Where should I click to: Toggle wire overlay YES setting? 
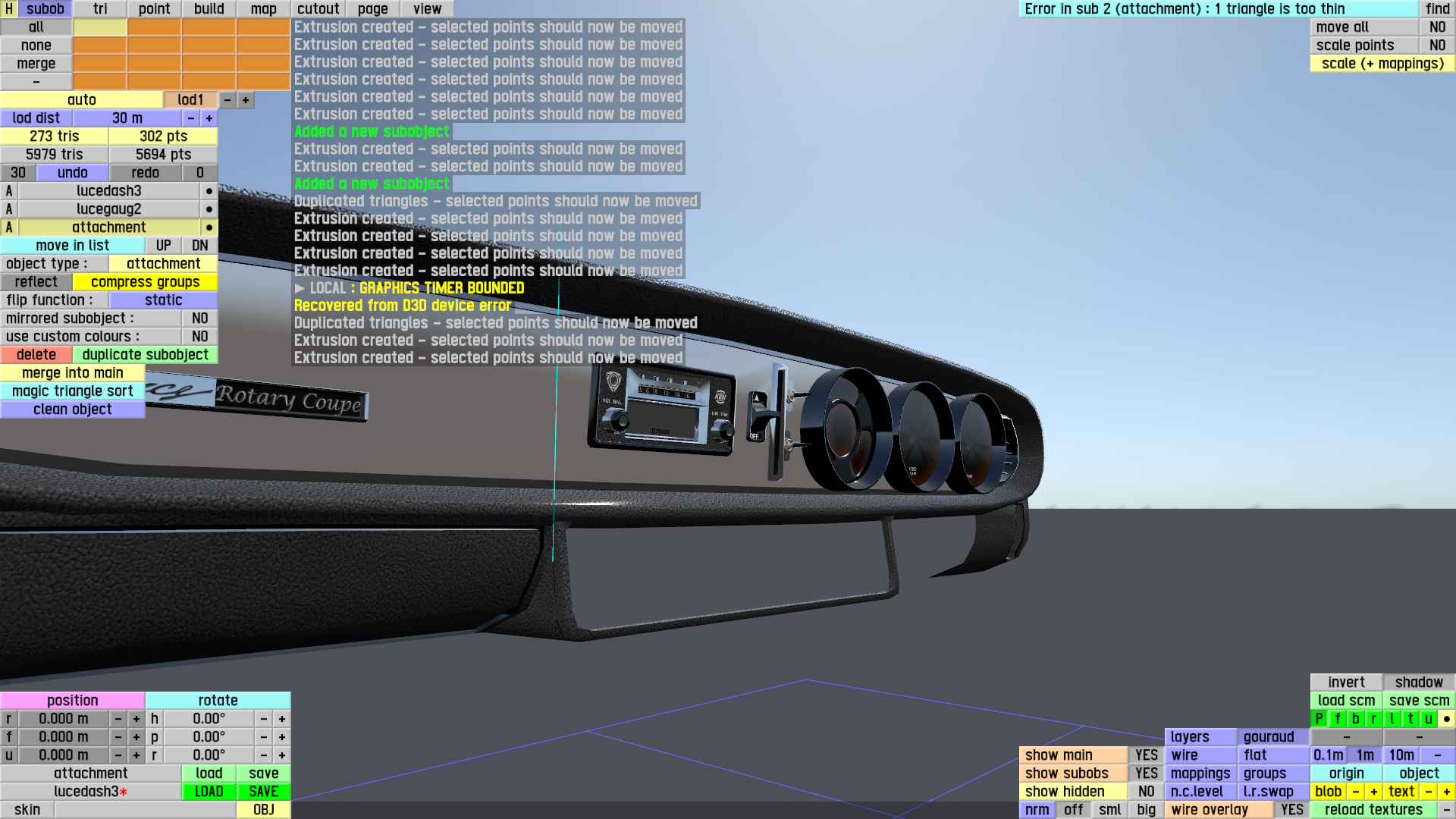1292,810
